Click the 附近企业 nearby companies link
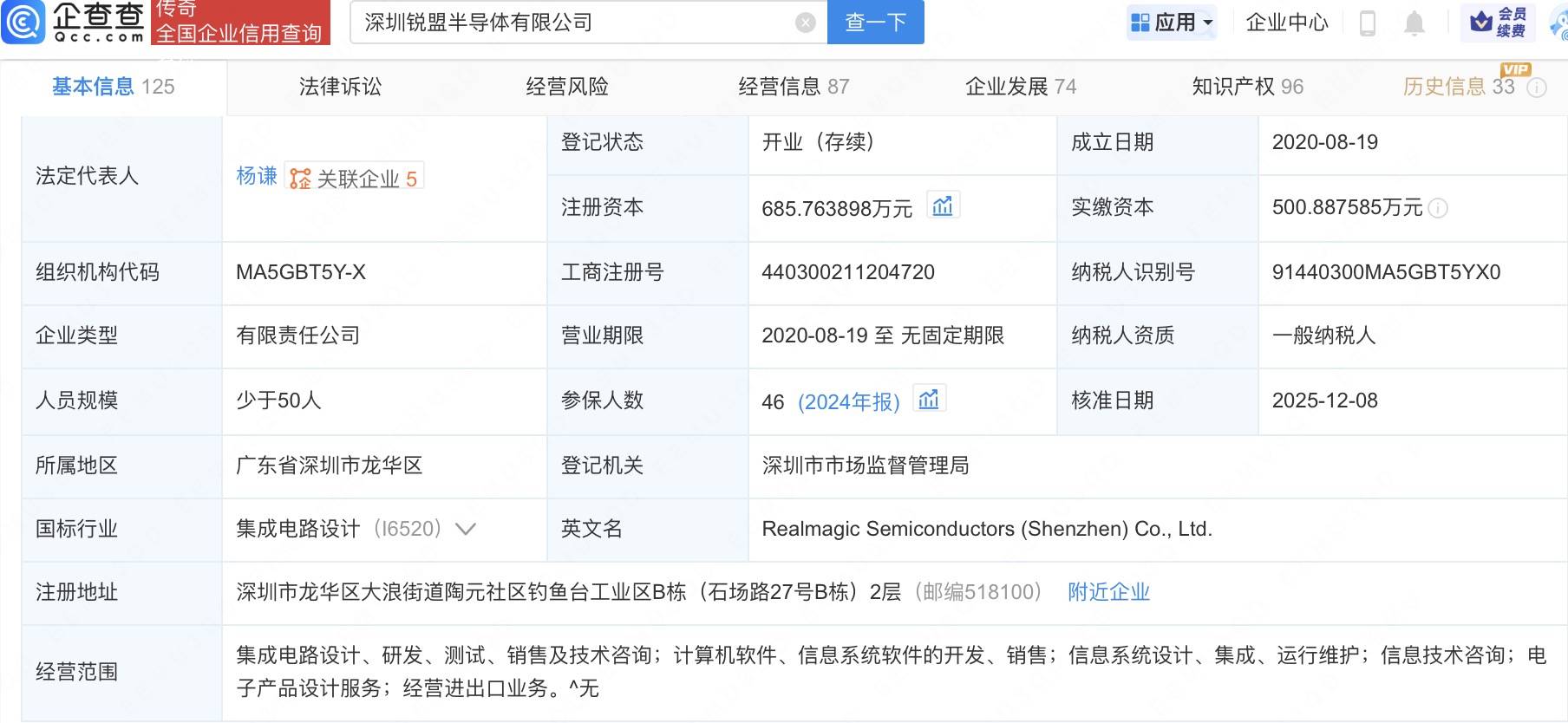Image resolution: width=1568 pixels, height=723 pixels. tap(1108, 592)
